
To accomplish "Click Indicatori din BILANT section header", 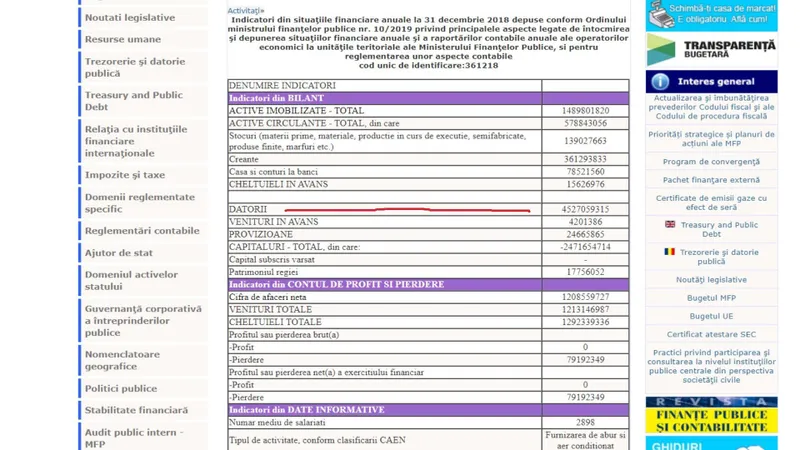I will 276,98.
